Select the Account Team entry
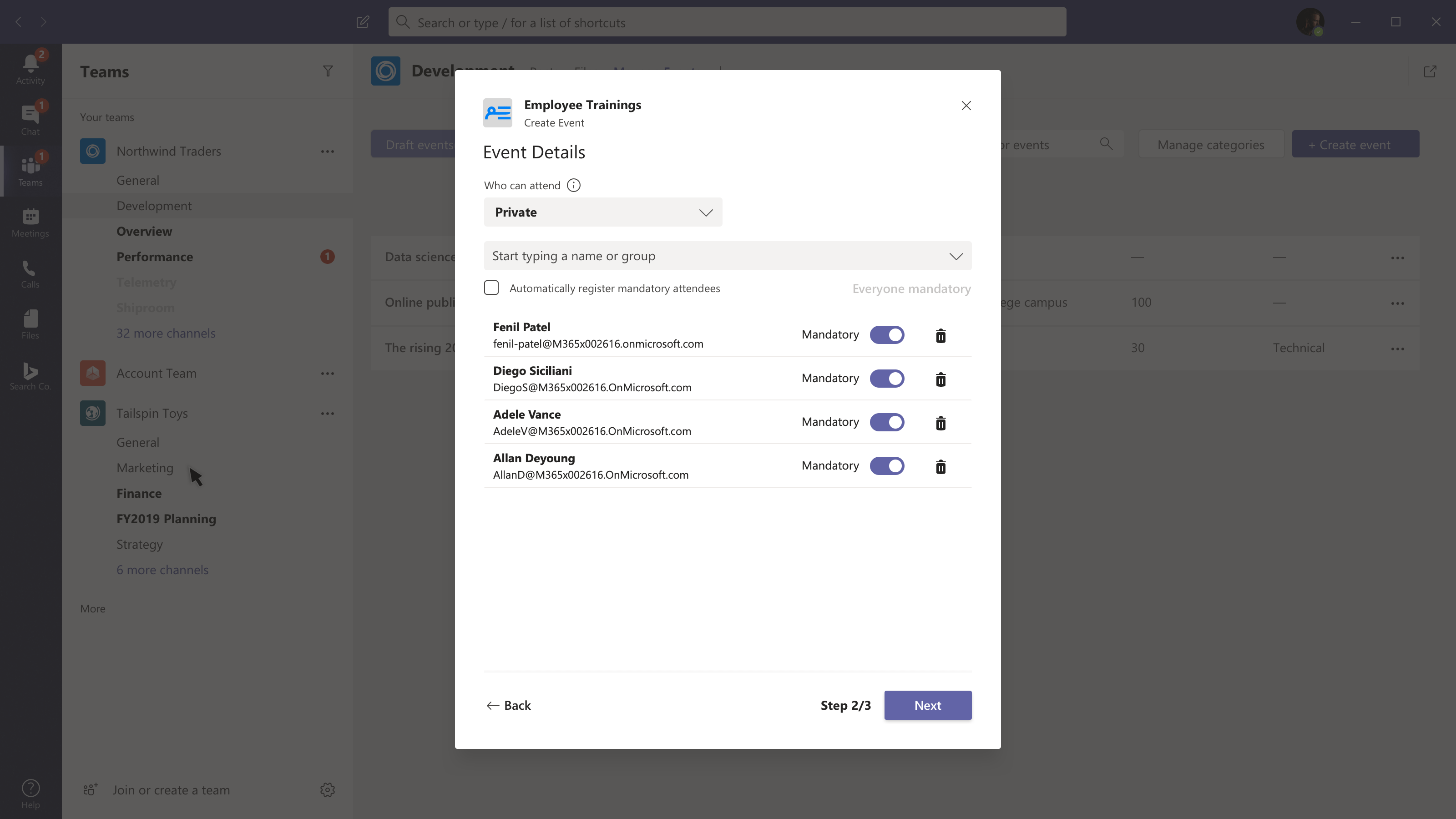 click(156, 374)
